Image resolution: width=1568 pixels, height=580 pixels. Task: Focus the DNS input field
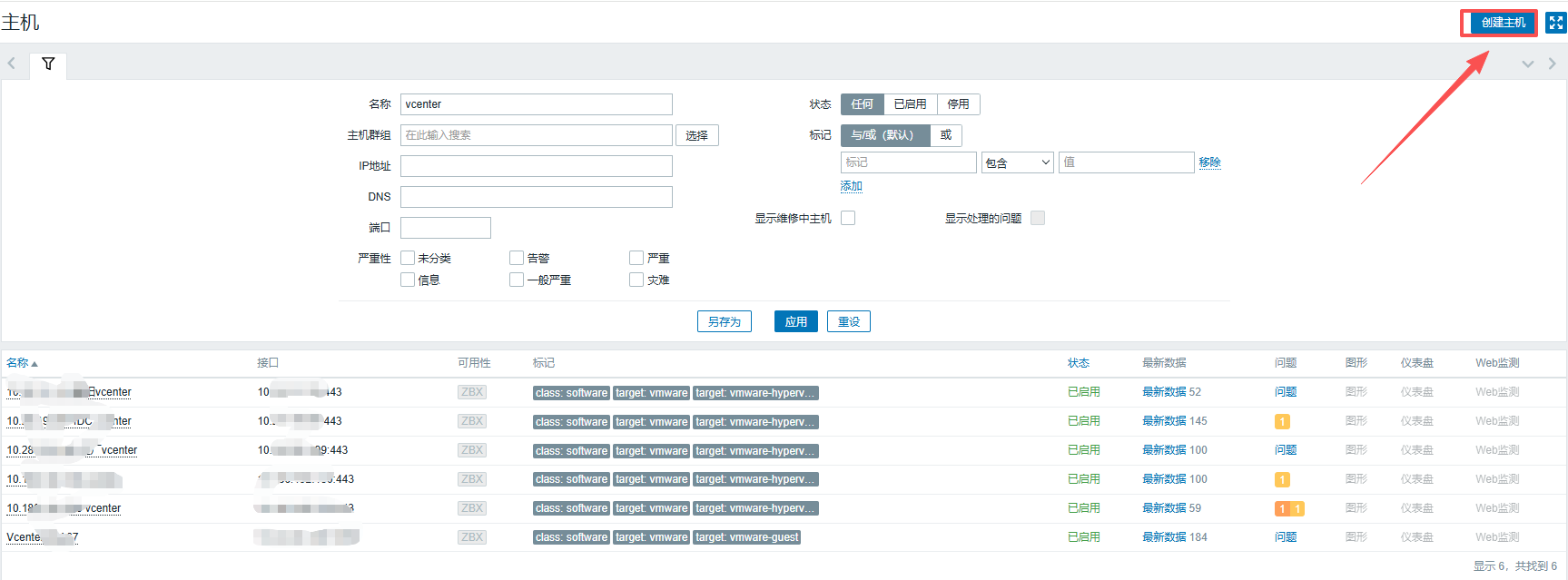(537, 197)
